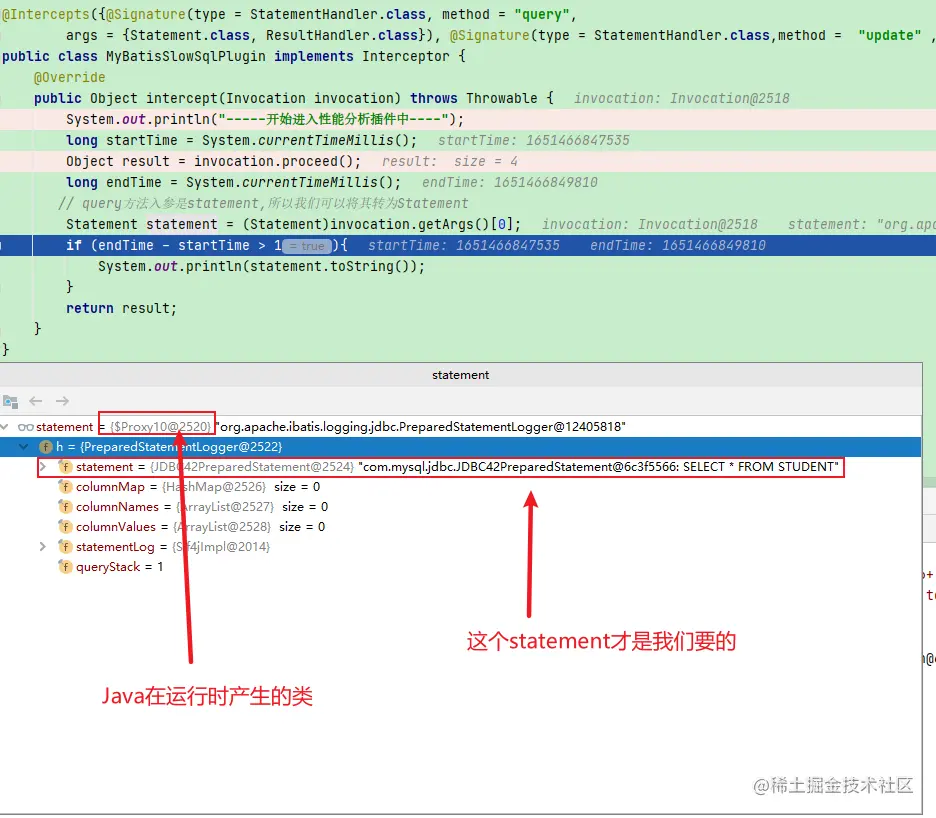Viewport: 936px width, 818px height.
Task: Click the field icon beside queryStack
Action: 65,567
